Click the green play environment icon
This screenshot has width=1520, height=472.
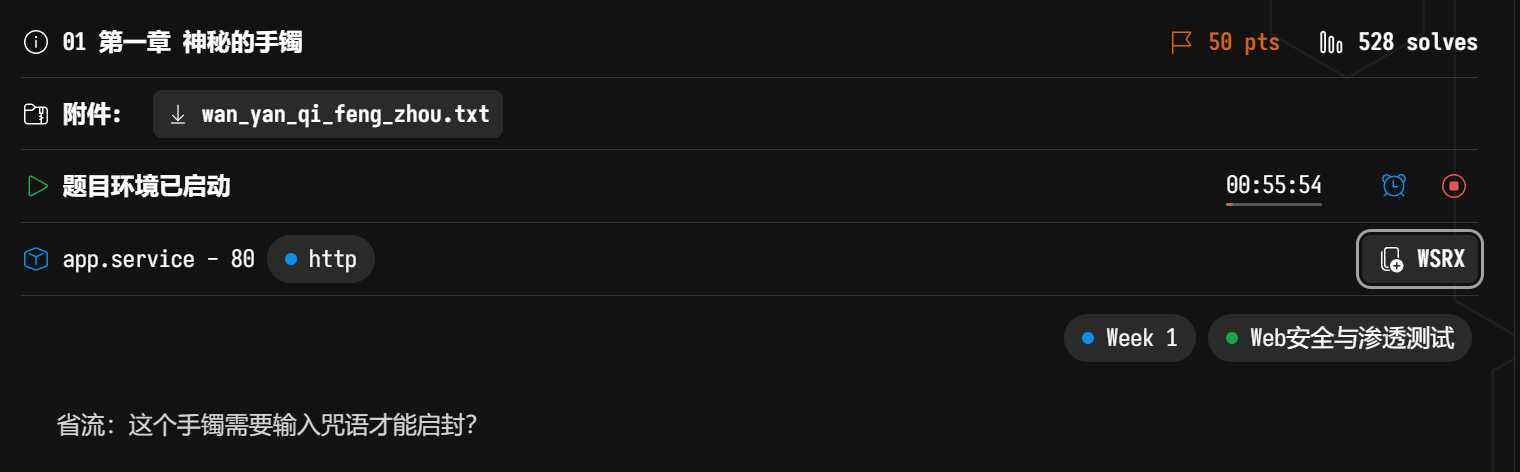(37, 186)
